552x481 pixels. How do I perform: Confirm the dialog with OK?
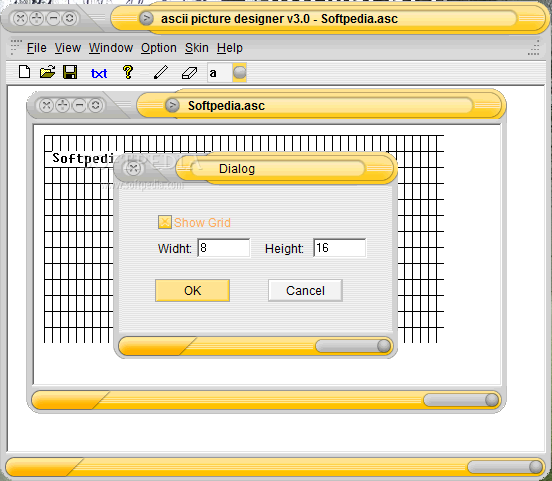click(193, 291)
